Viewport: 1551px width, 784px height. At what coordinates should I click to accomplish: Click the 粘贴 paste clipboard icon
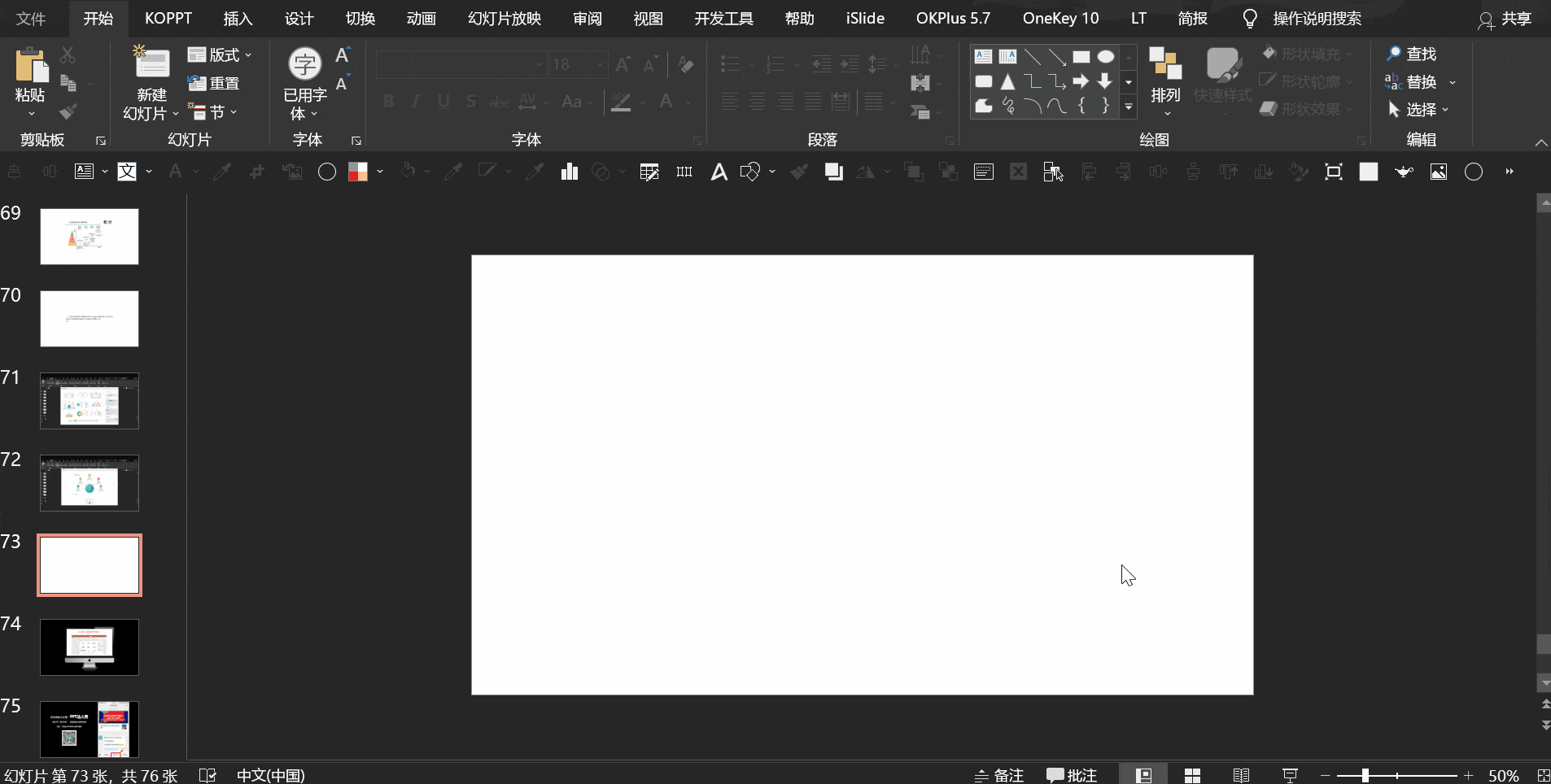(x=31, y=65)
